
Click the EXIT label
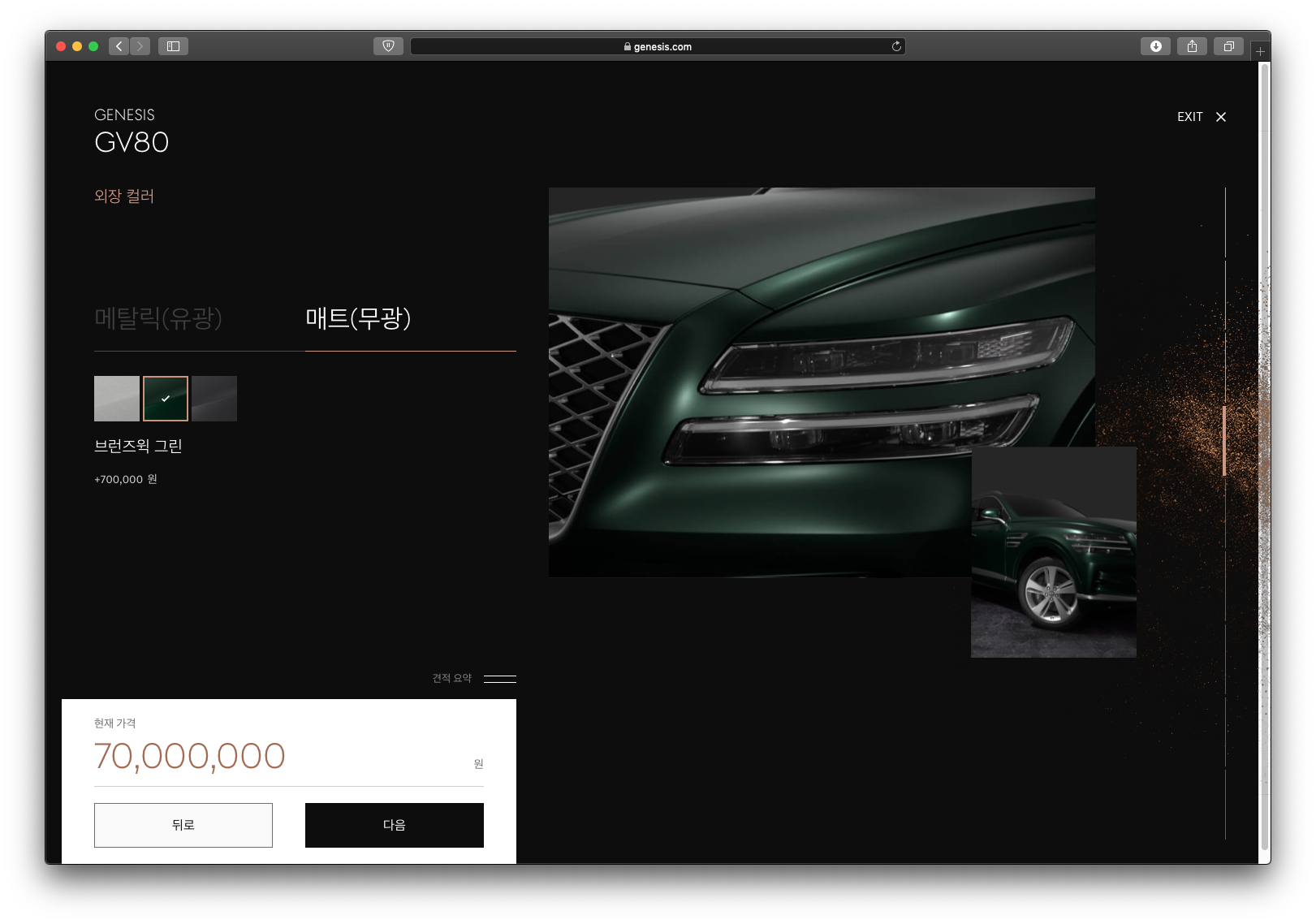[x=1190, y=117]
